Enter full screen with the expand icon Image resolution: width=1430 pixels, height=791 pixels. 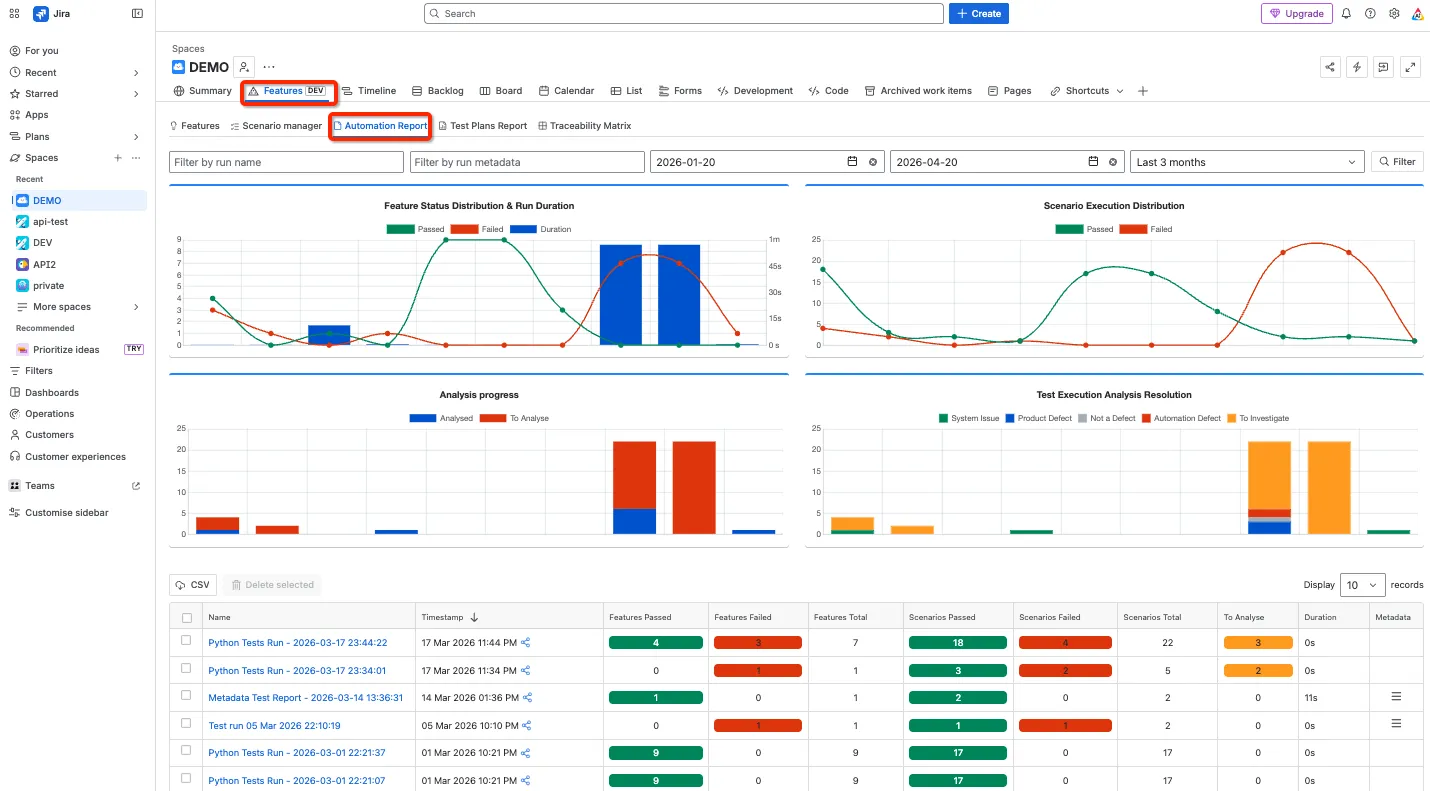(x=1410, y=67)
